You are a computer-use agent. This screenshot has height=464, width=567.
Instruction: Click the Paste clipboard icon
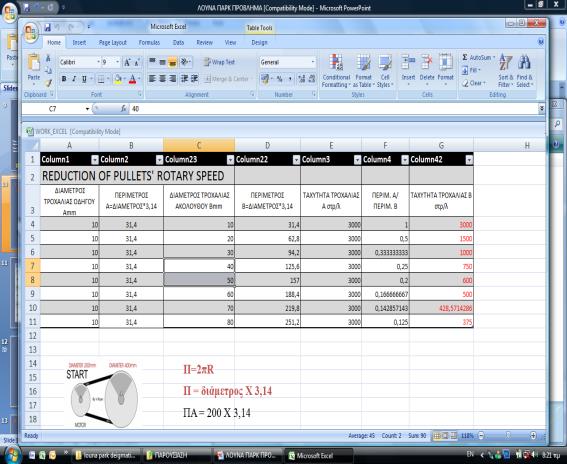(34, 62)
